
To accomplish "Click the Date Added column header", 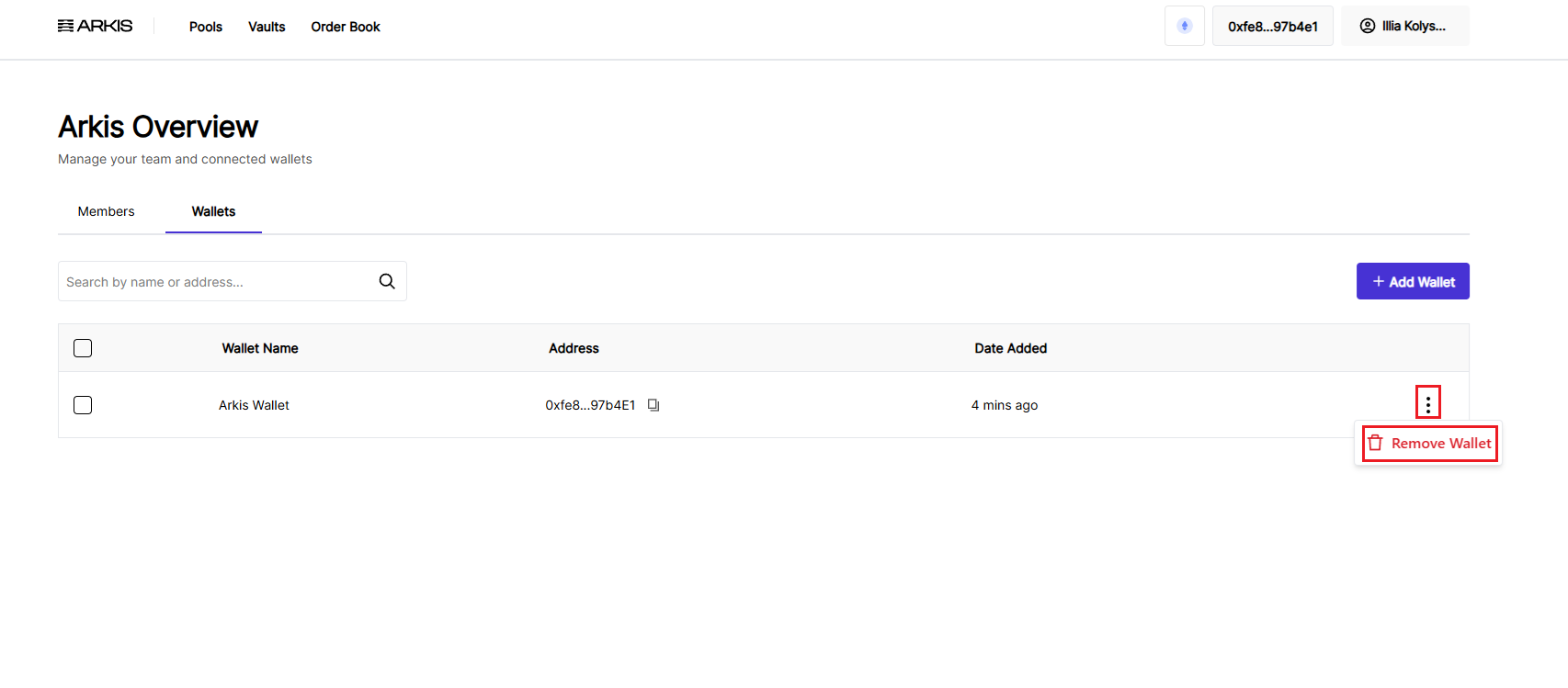I will coord(1010,348).
